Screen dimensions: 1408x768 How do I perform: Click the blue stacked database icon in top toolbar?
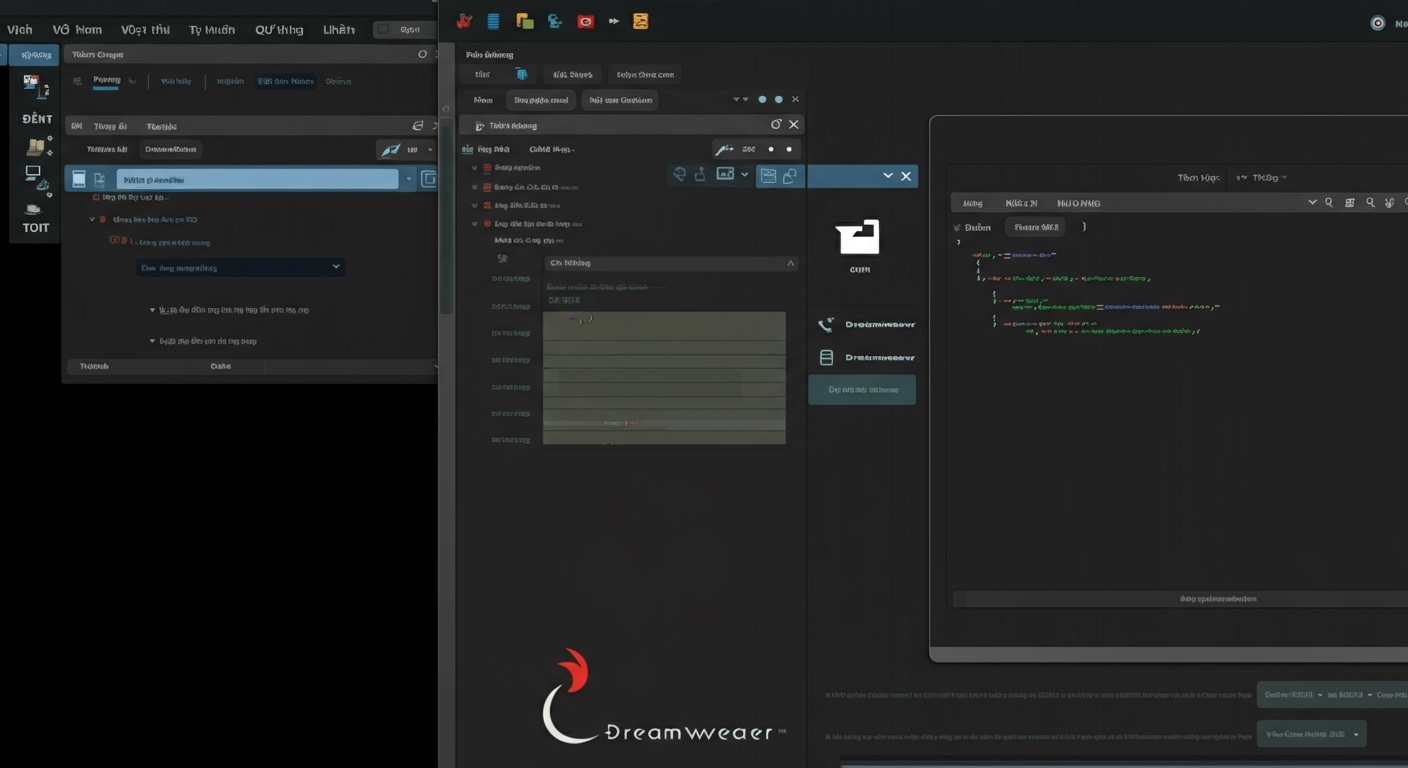pyautogui.click(x=493, y=20)
